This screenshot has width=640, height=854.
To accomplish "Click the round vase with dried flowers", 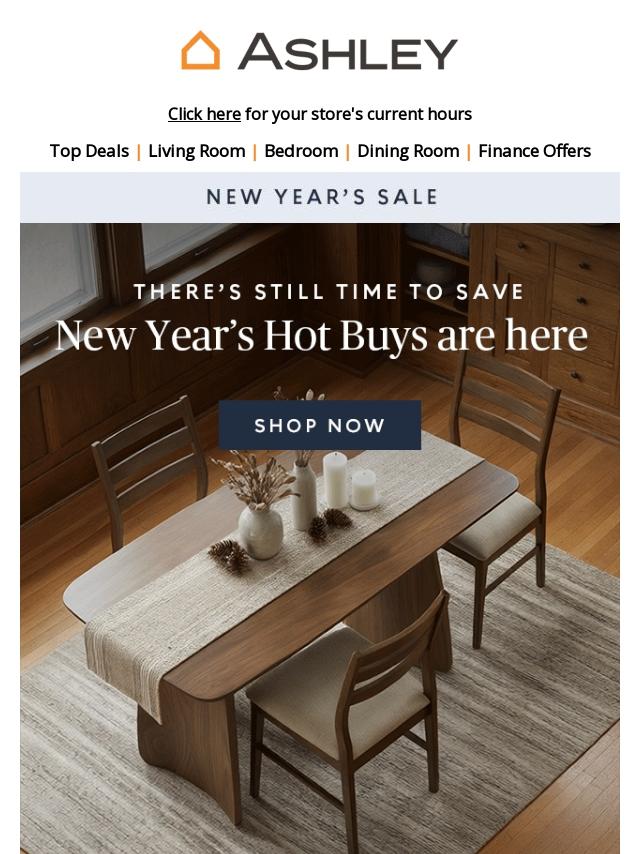I will click(x=260, y=531).
